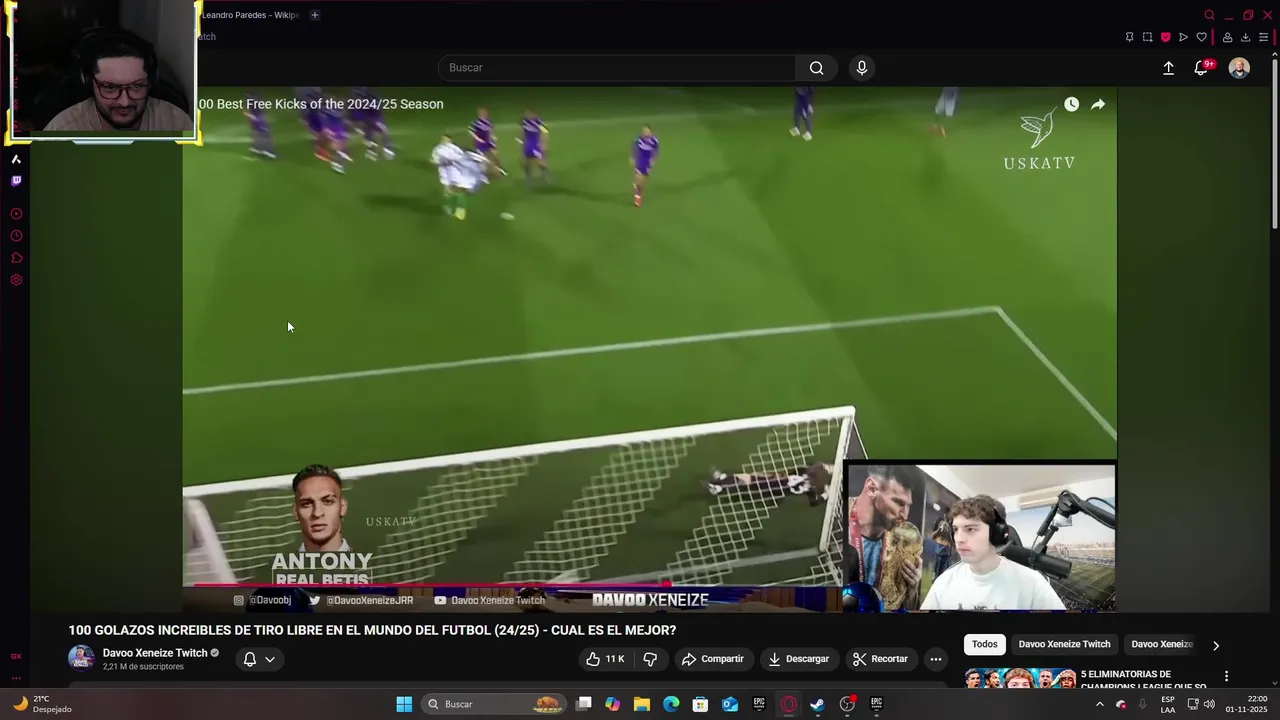The height and width of the screenshot is (720, 1280).
Task: Click the 5 Eliminatorias video thumbnail
Action: pos(1020,679)
